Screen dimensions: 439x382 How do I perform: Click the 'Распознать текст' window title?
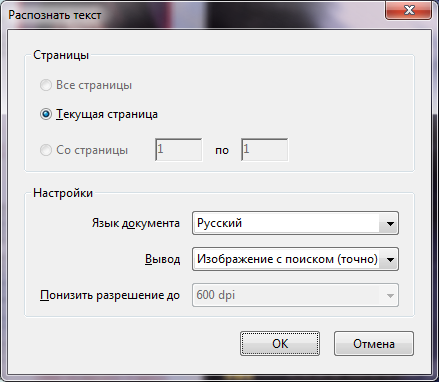(55, 15)
